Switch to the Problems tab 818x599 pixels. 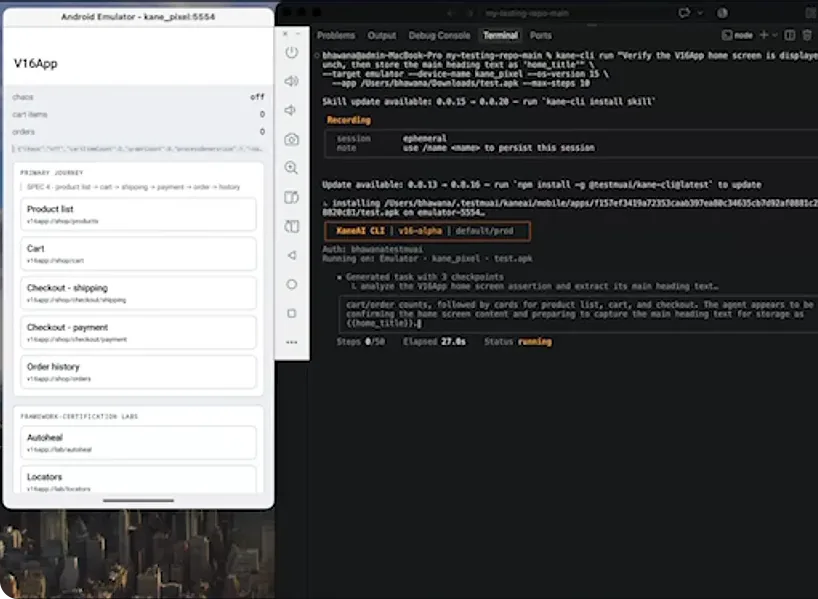336,35
